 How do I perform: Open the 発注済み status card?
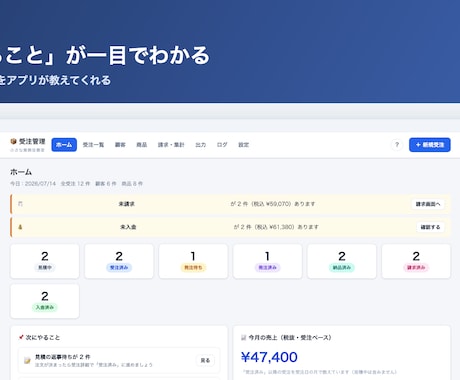[x=268, y=261]
